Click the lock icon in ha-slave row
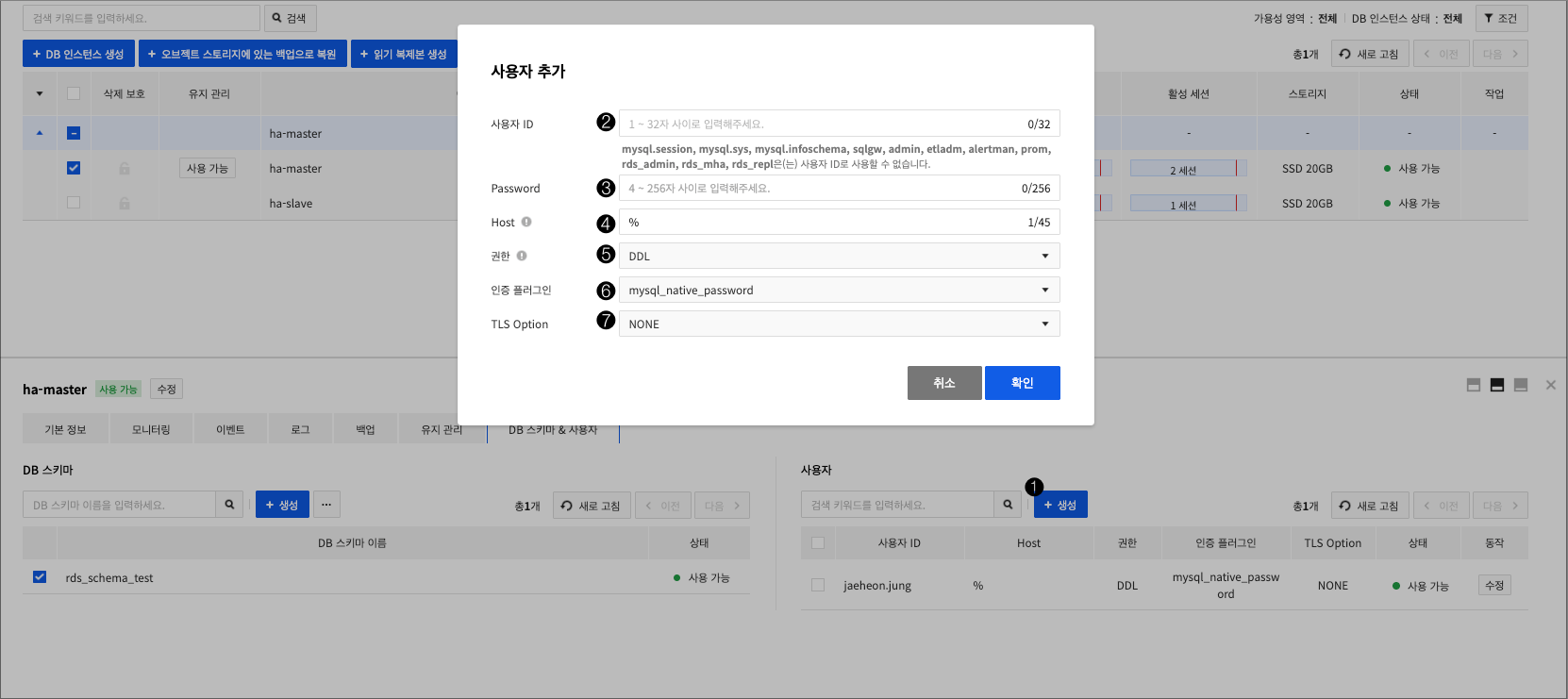The width and height of the screenshot is (1568, 699). coord(125,204)
